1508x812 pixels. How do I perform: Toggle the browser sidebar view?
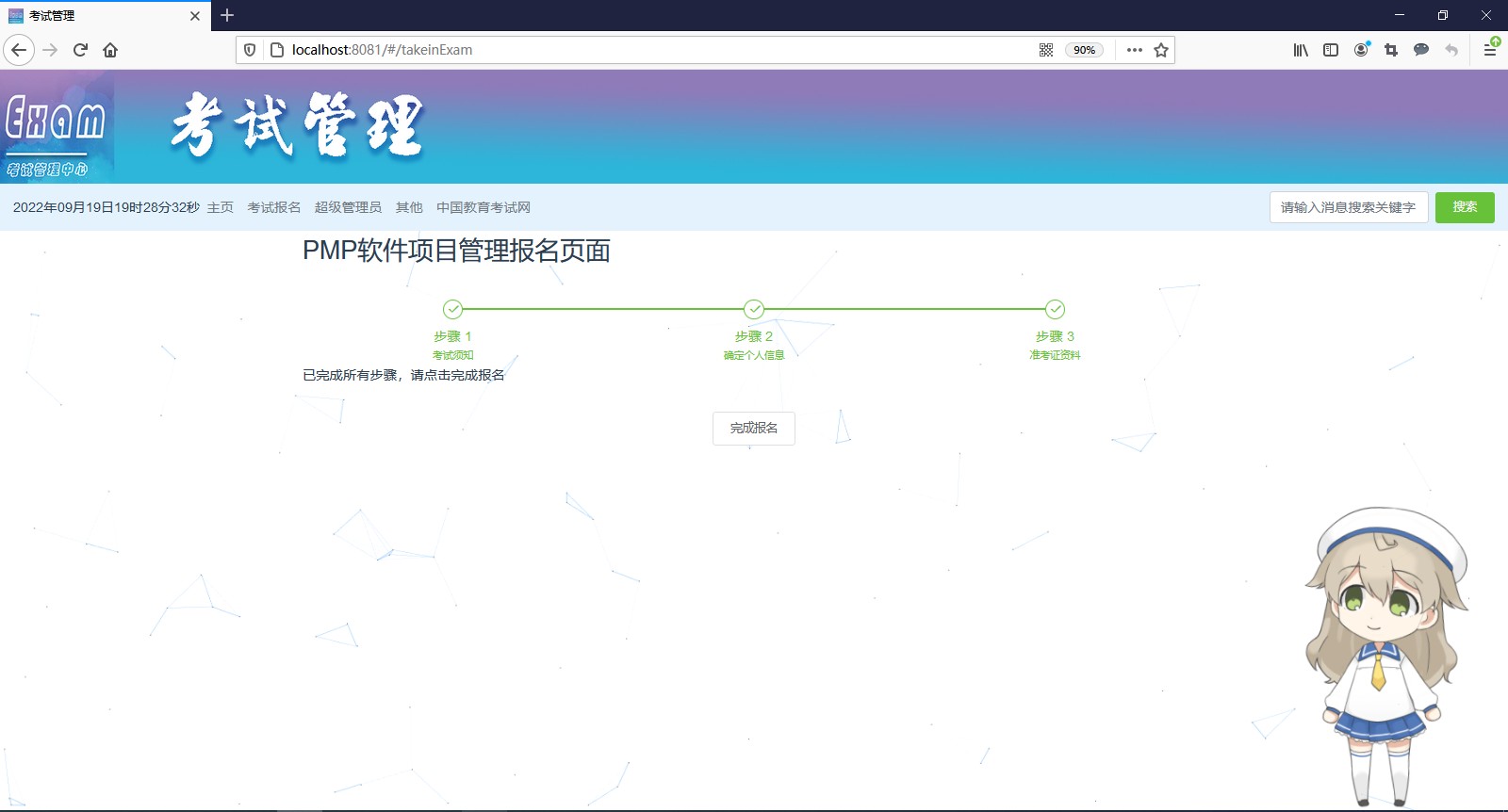[x=1331, y=50]
